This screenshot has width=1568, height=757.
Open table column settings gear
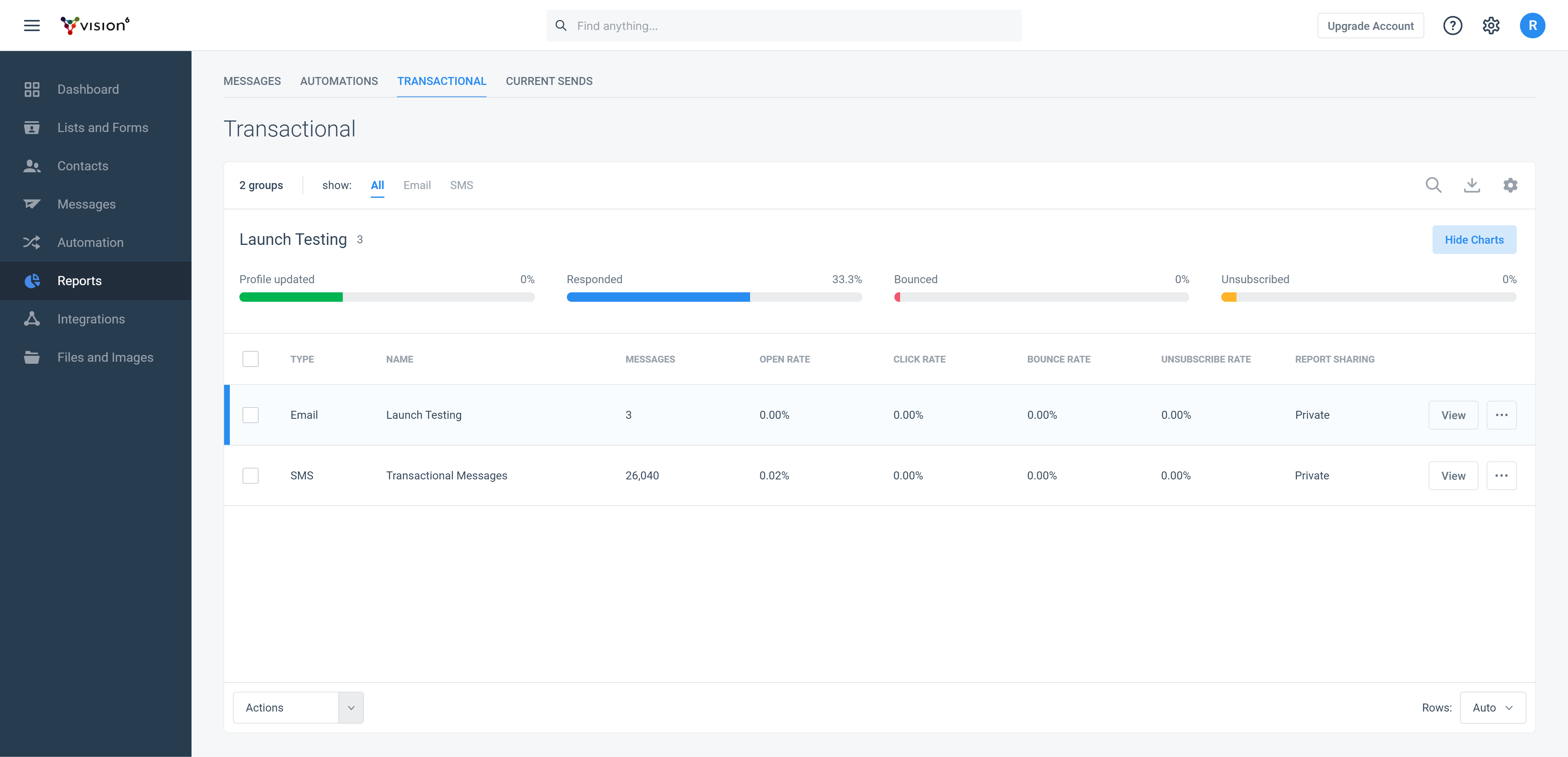1510,185
